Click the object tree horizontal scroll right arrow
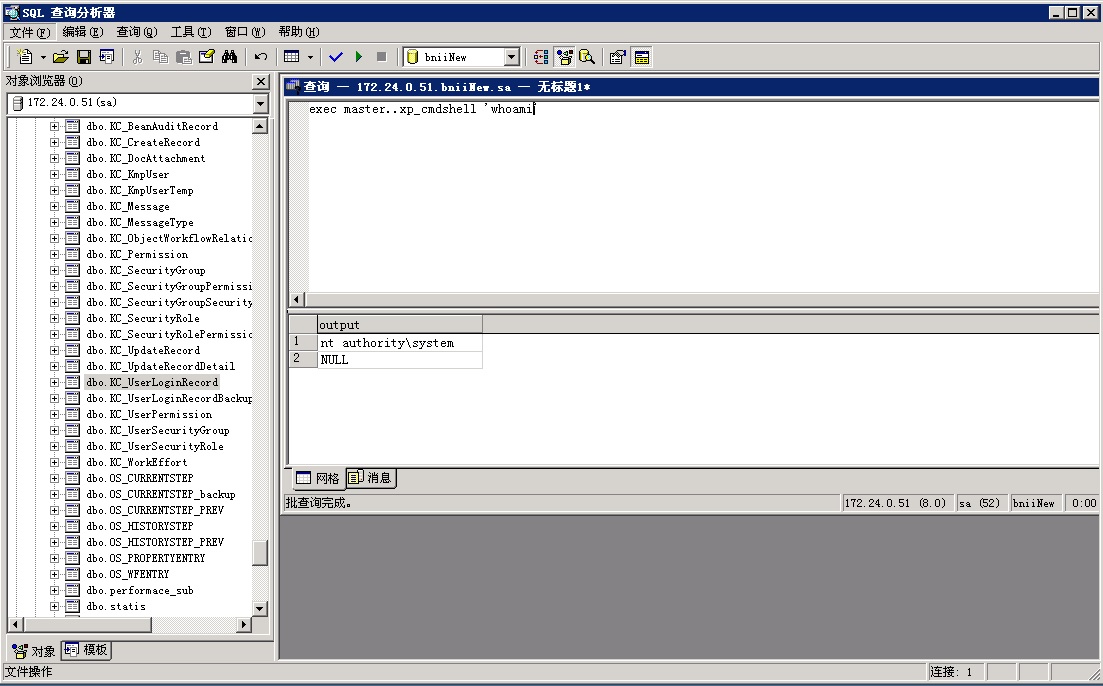 pyautogui.click(x=243, y=625)
